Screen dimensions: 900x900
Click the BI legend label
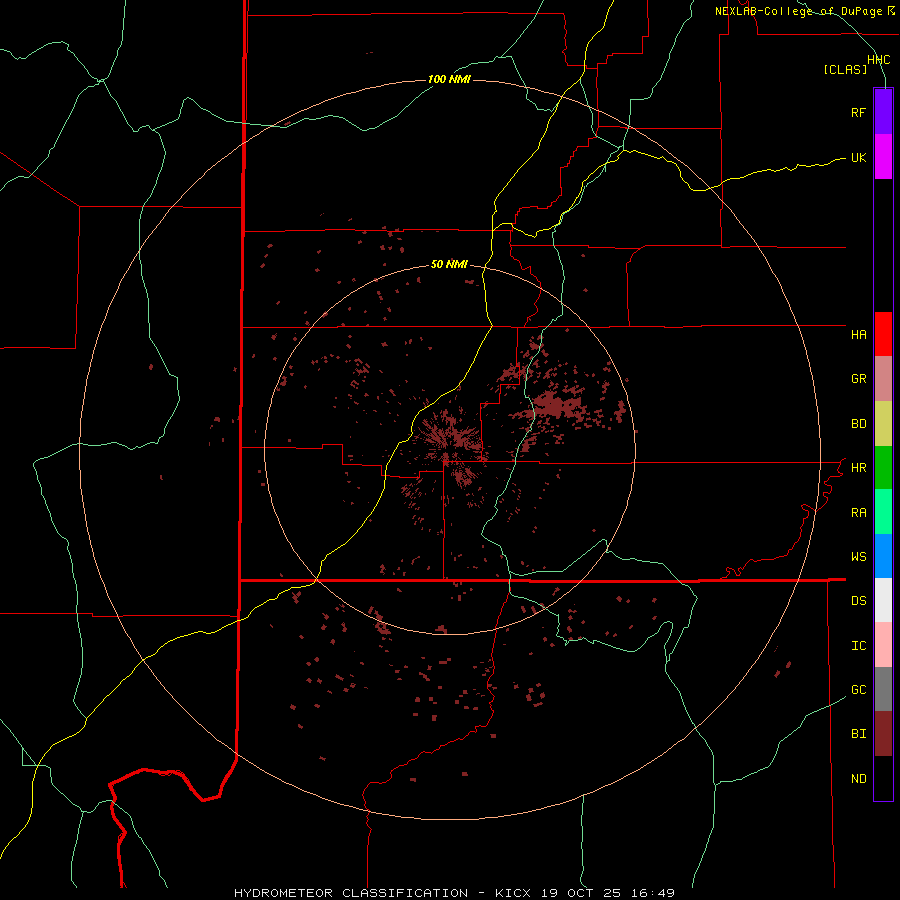pyautogui.click(x=858, y=734)
